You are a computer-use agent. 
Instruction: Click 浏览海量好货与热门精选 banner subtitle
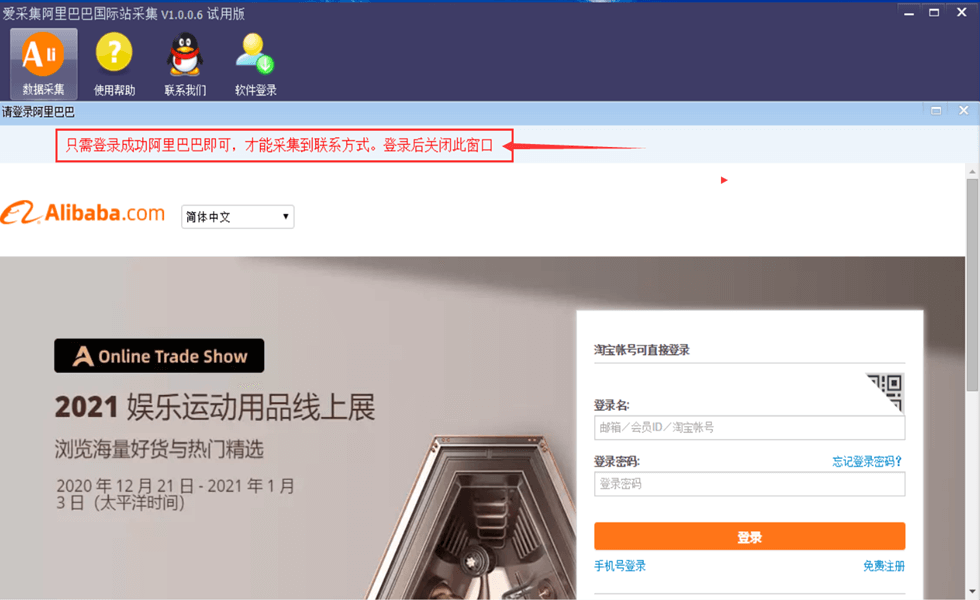pos(159,449)
